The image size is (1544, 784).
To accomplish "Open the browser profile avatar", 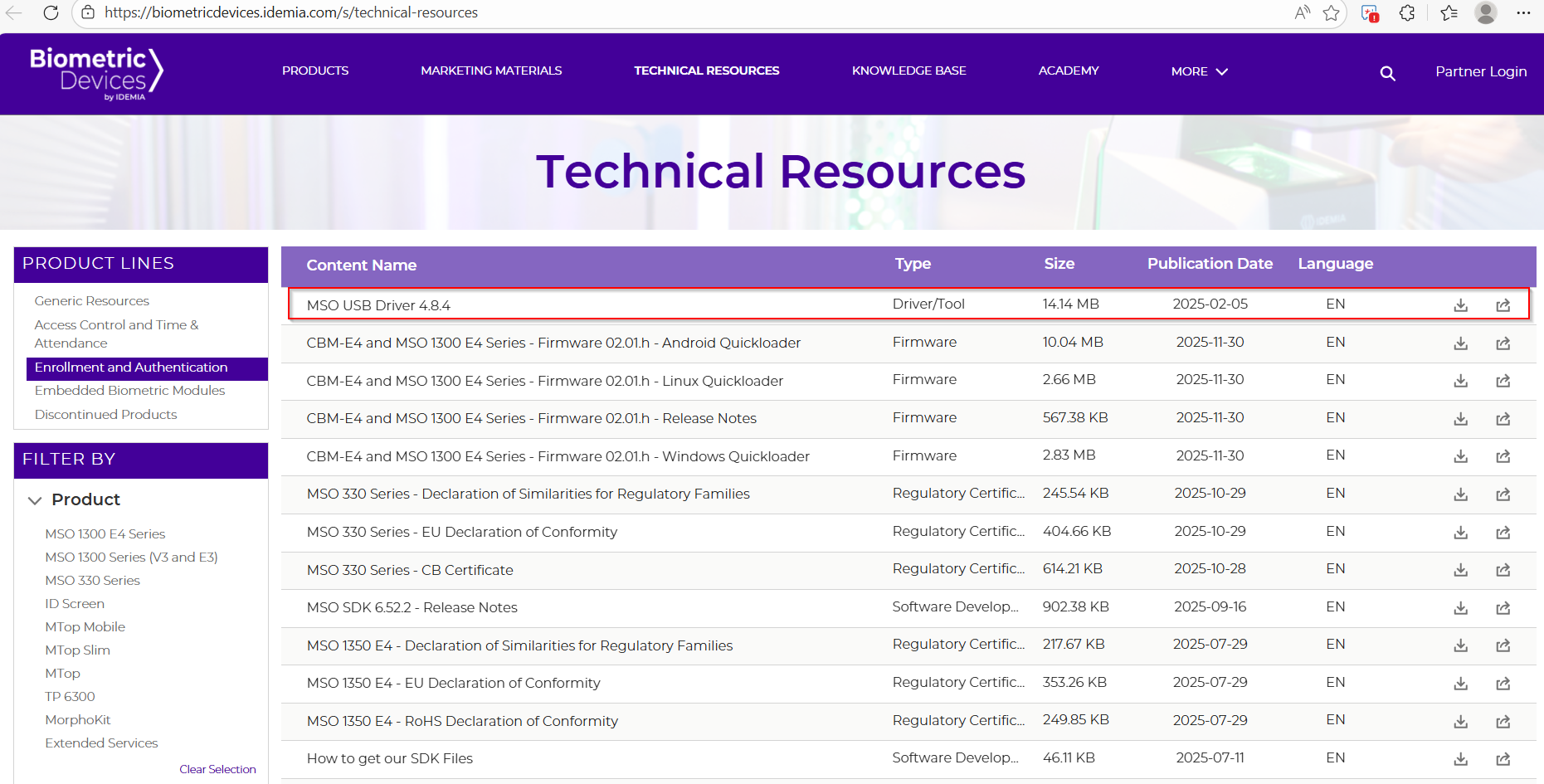I will (1486, 12).
